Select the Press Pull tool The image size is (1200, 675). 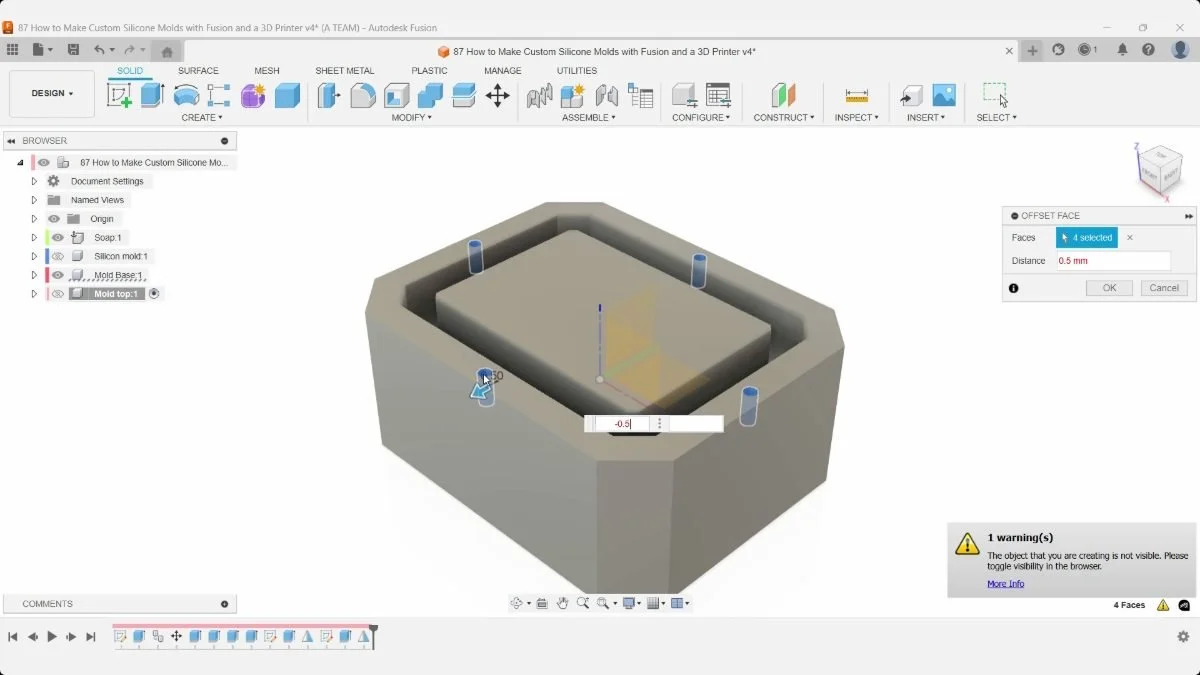point(329,95)
